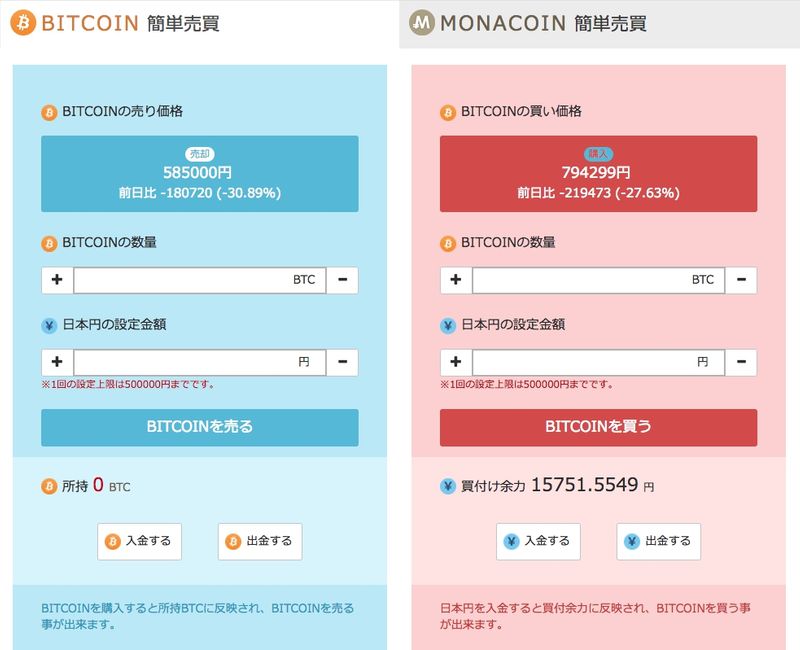Increase BTC quantity in the sell panel
Screen dimensions: 800x650
57,280
